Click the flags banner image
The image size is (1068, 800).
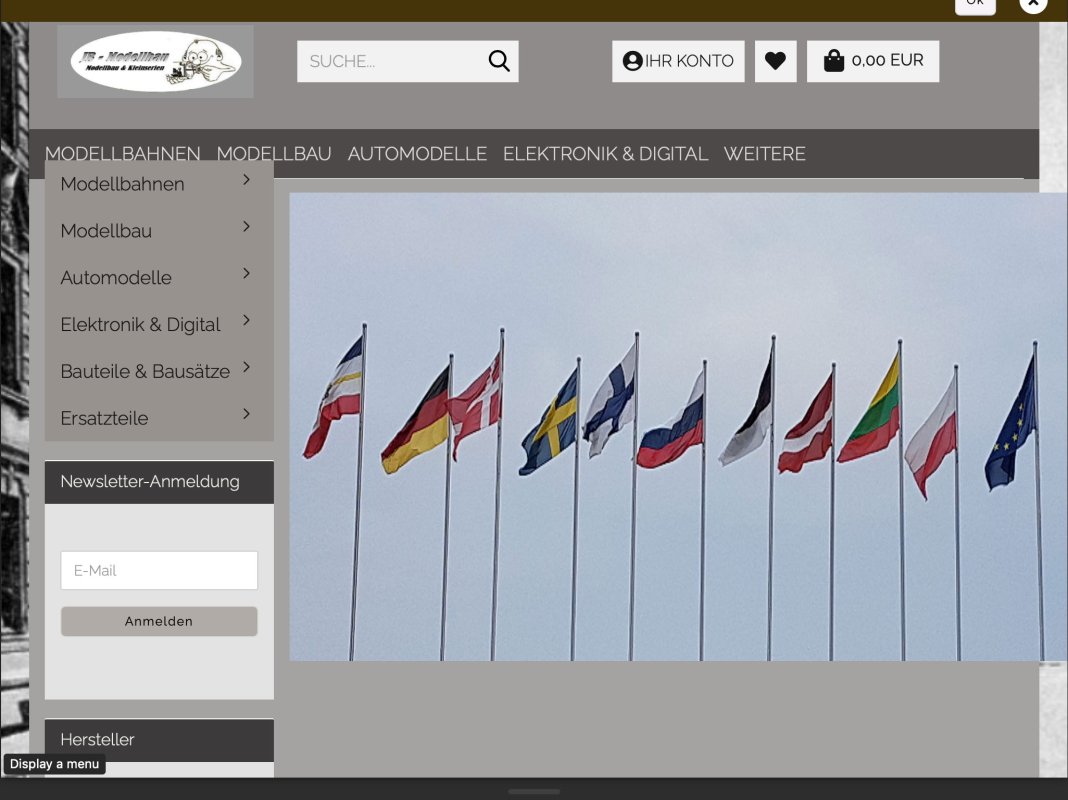[x=678, y=427]
